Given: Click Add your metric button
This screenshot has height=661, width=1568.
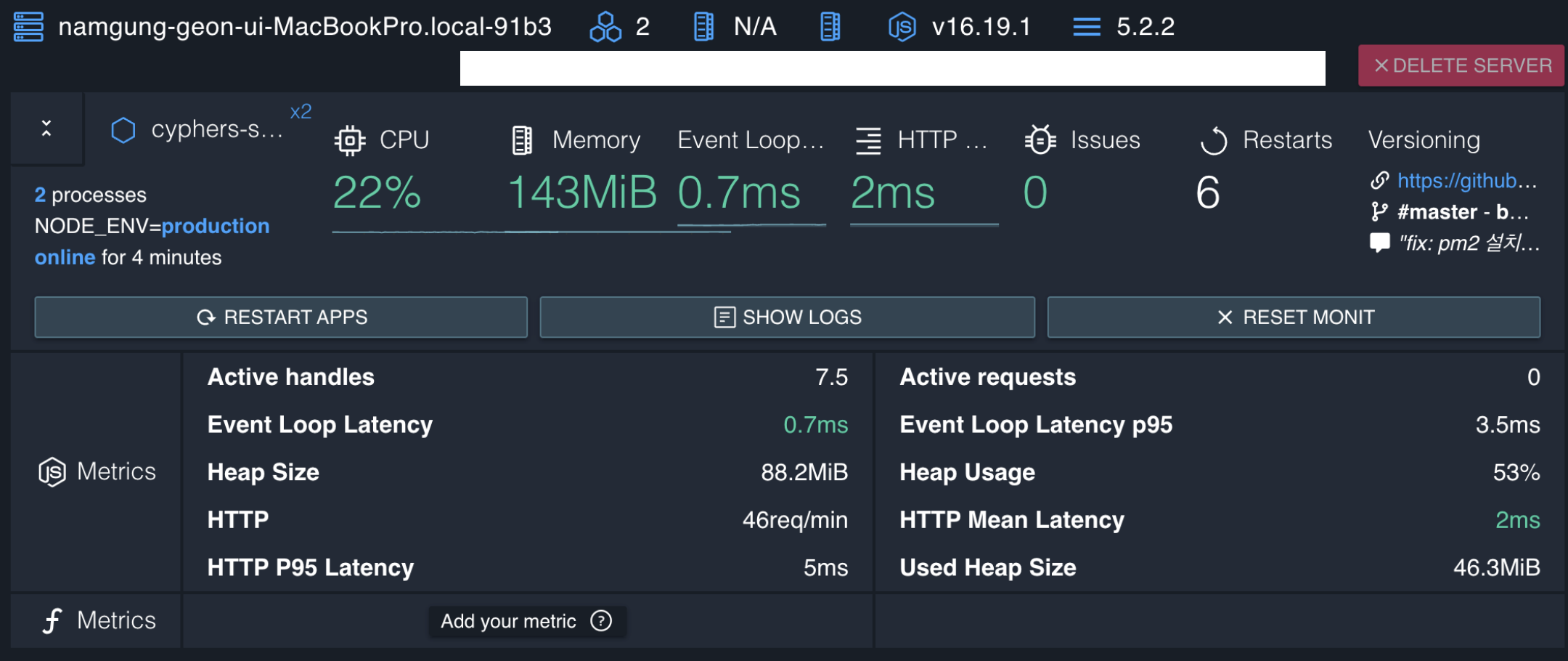Looking at the screenshot, I should 527,621.
